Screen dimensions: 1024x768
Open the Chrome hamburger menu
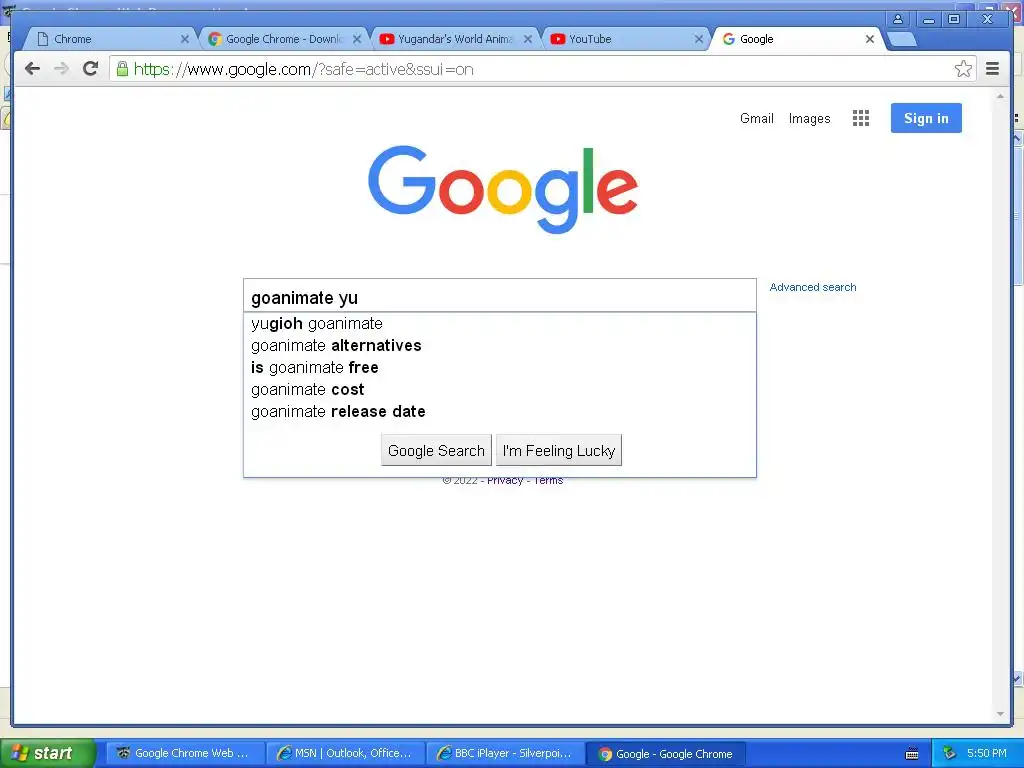pos(993,69)
